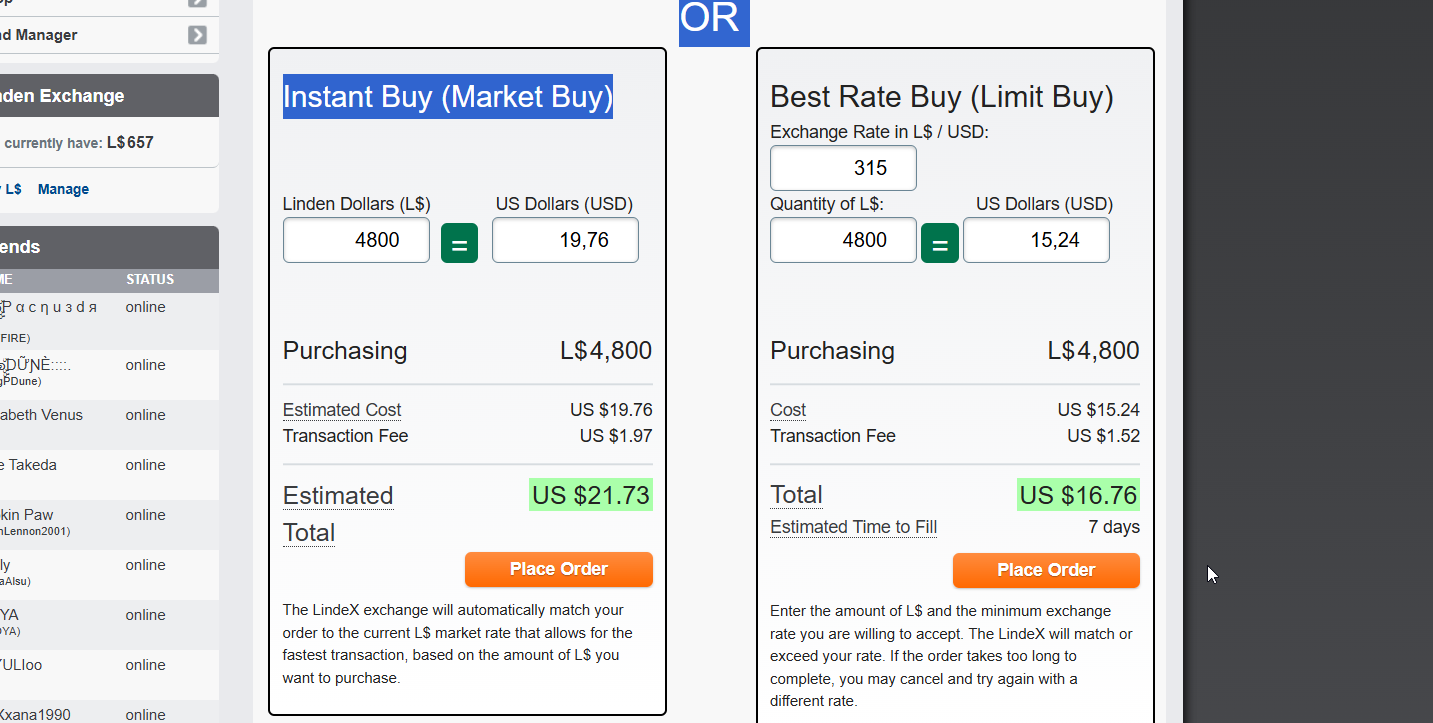Place the Best Rate limit buy order
The width and height of the screenshot is (1433, 723).
tap(1045, 570)
